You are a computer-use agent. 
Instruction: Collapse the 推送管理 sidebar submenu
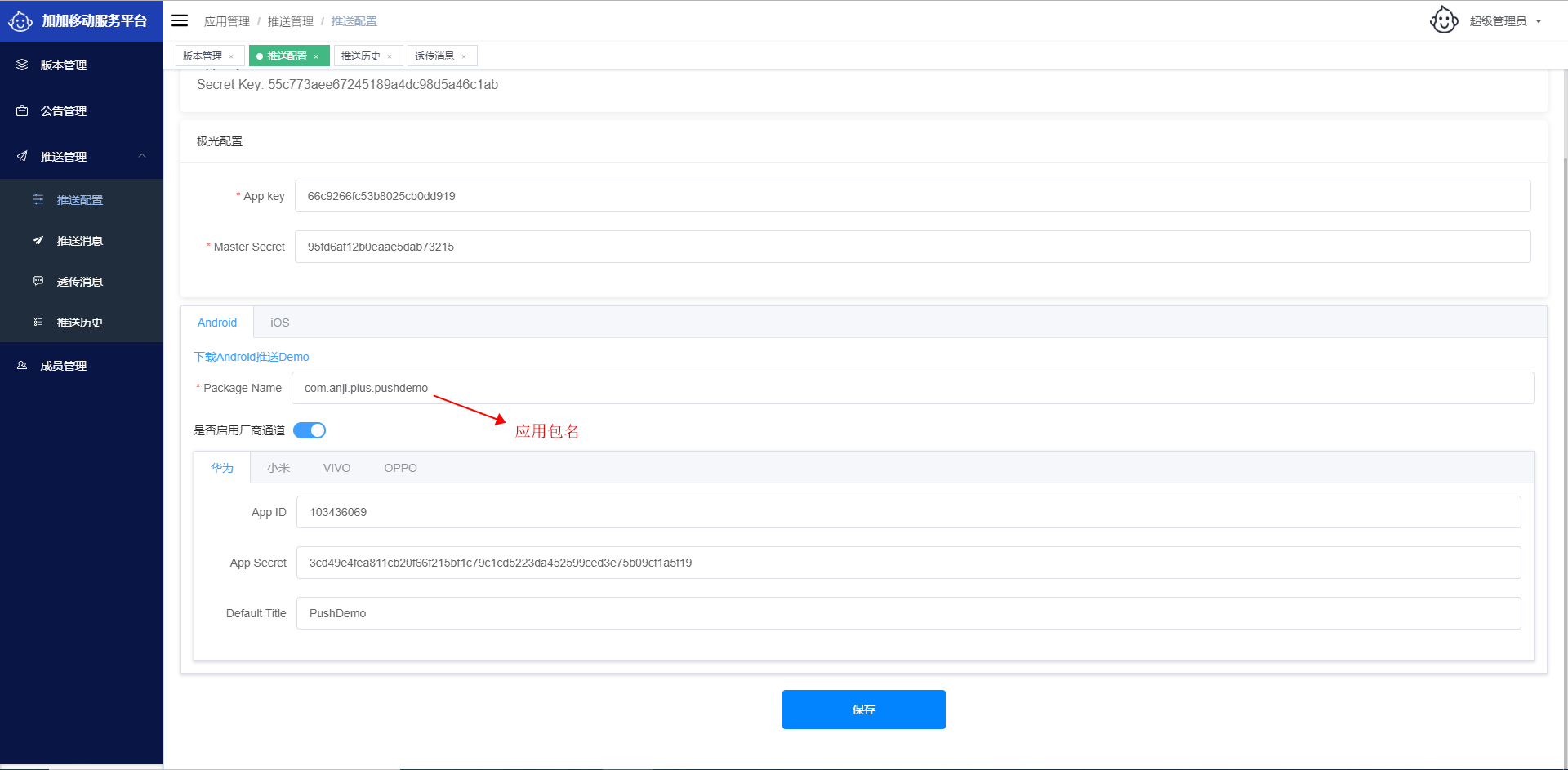(142, 156)
